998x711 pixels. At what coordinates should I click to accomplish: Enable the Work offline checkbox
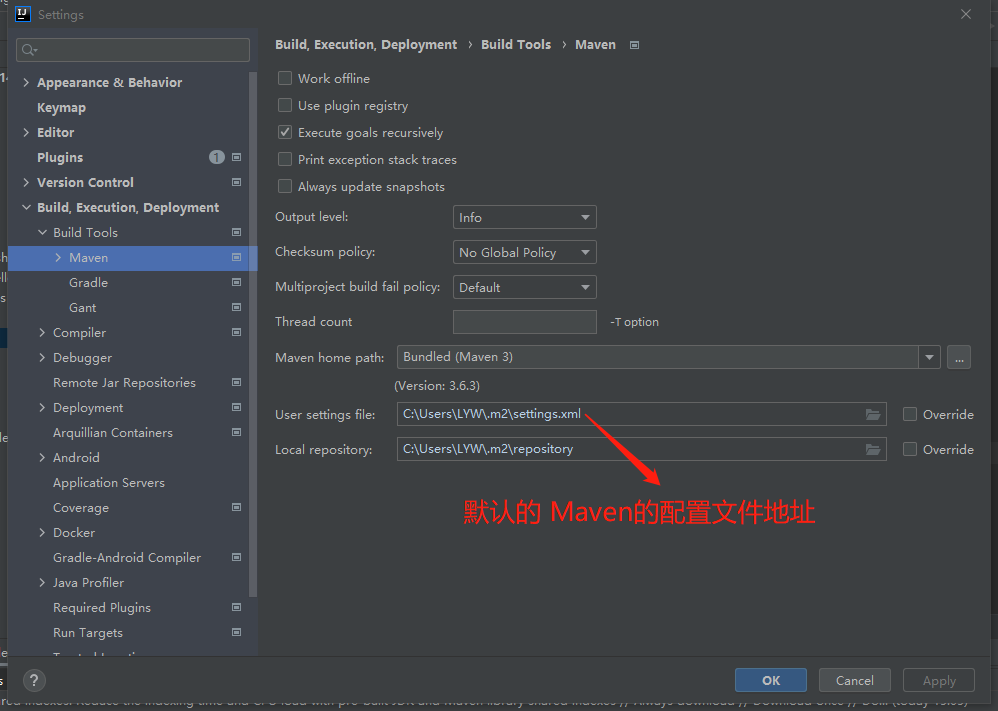coord(285,78)
